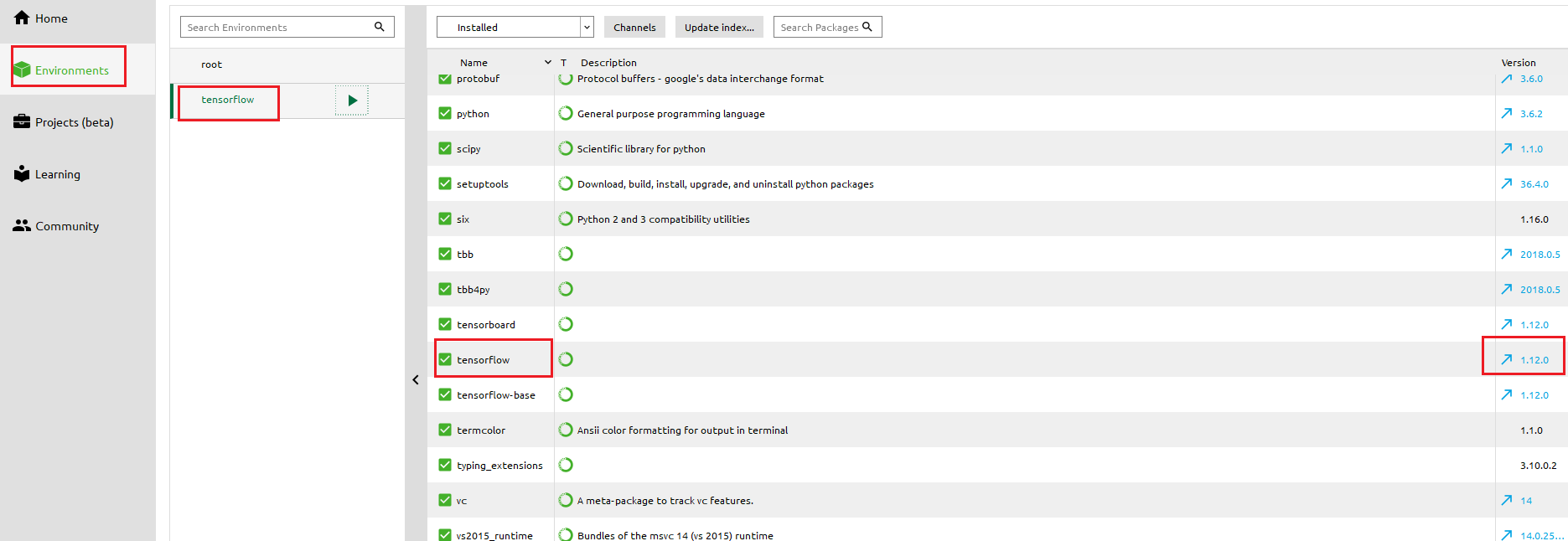Viewport: 1568px width, 541px height.
Task: Click the type circle icon for termcolor
Action: pyautogui.click(x=566, y=430)
